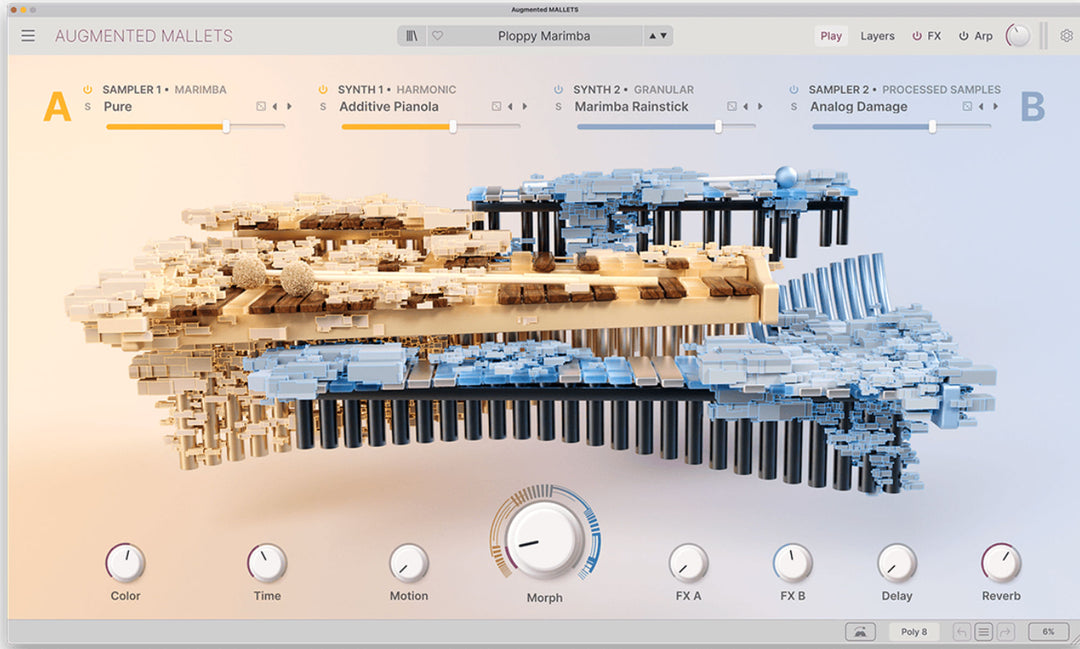Open the settings gear icon
The width and height of the screenshot is (1080, 649).
click(1066, 36)
